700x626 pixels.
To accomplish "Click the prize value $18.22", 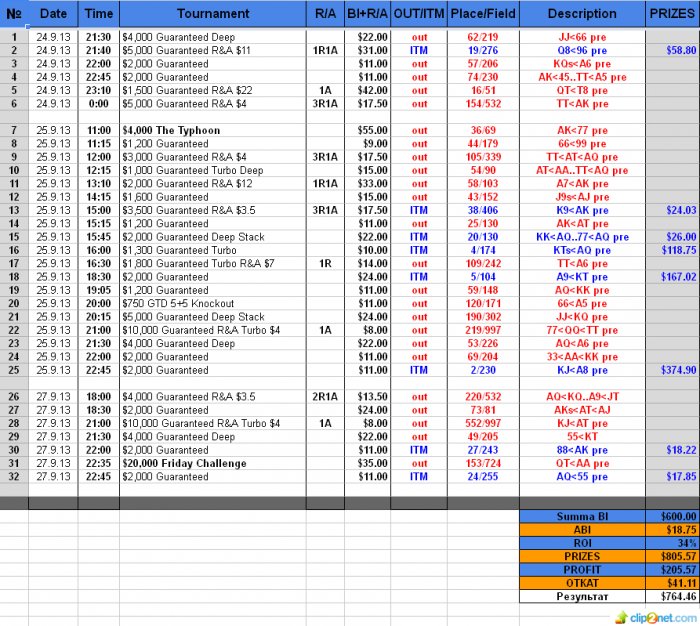I will coord(672,450).
